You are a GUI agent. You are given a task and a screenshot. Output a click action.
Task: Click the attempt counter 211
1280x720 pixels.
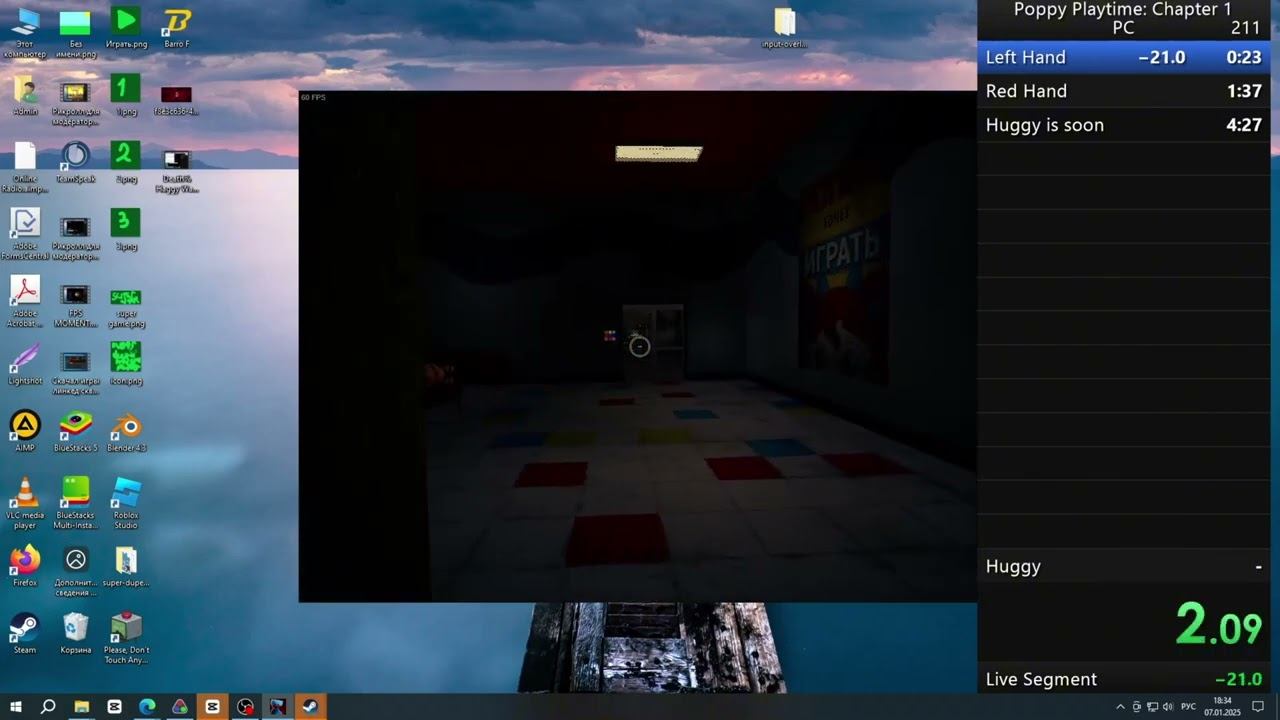(1246, 28)
